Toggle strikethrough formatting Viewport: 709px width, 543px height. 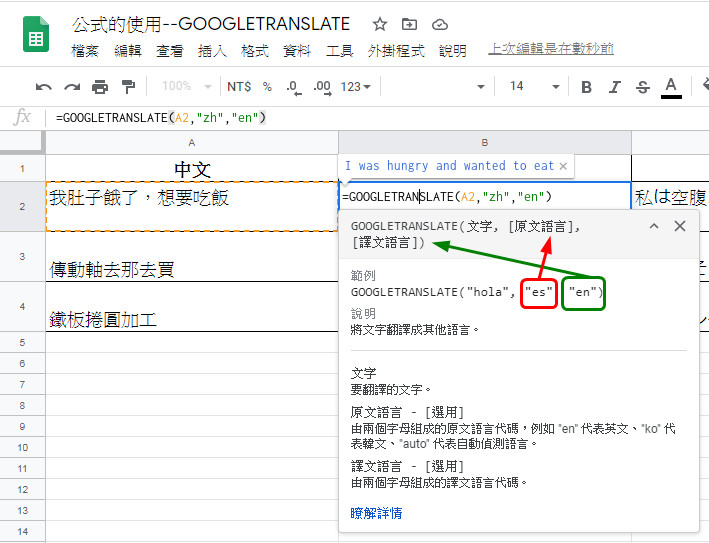coord(643,86)
